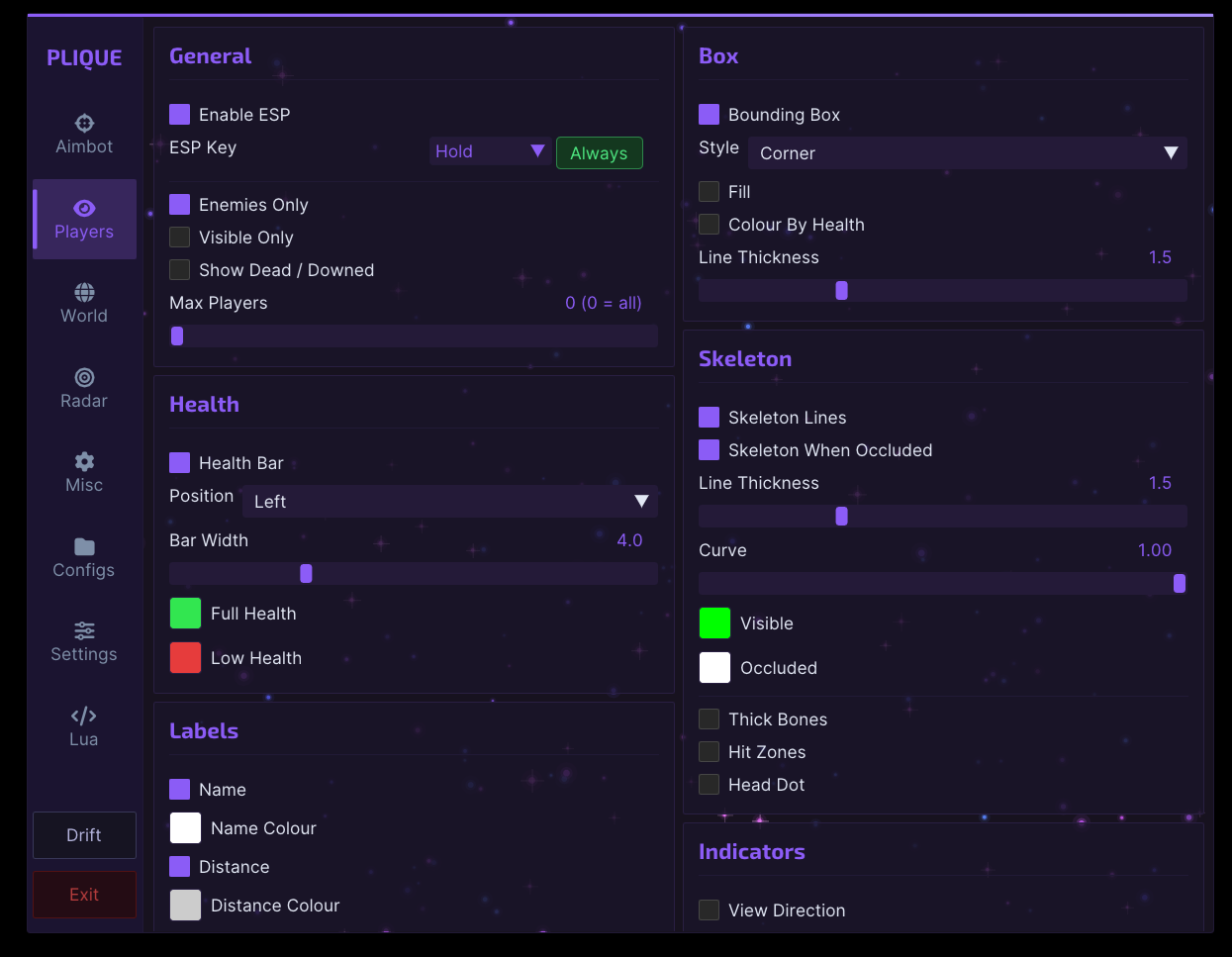This screenshot has height=957, width=1232.
Task: Disable the Enable ESP checkbox
Action: pyautogui.click(x=179, y=114)
